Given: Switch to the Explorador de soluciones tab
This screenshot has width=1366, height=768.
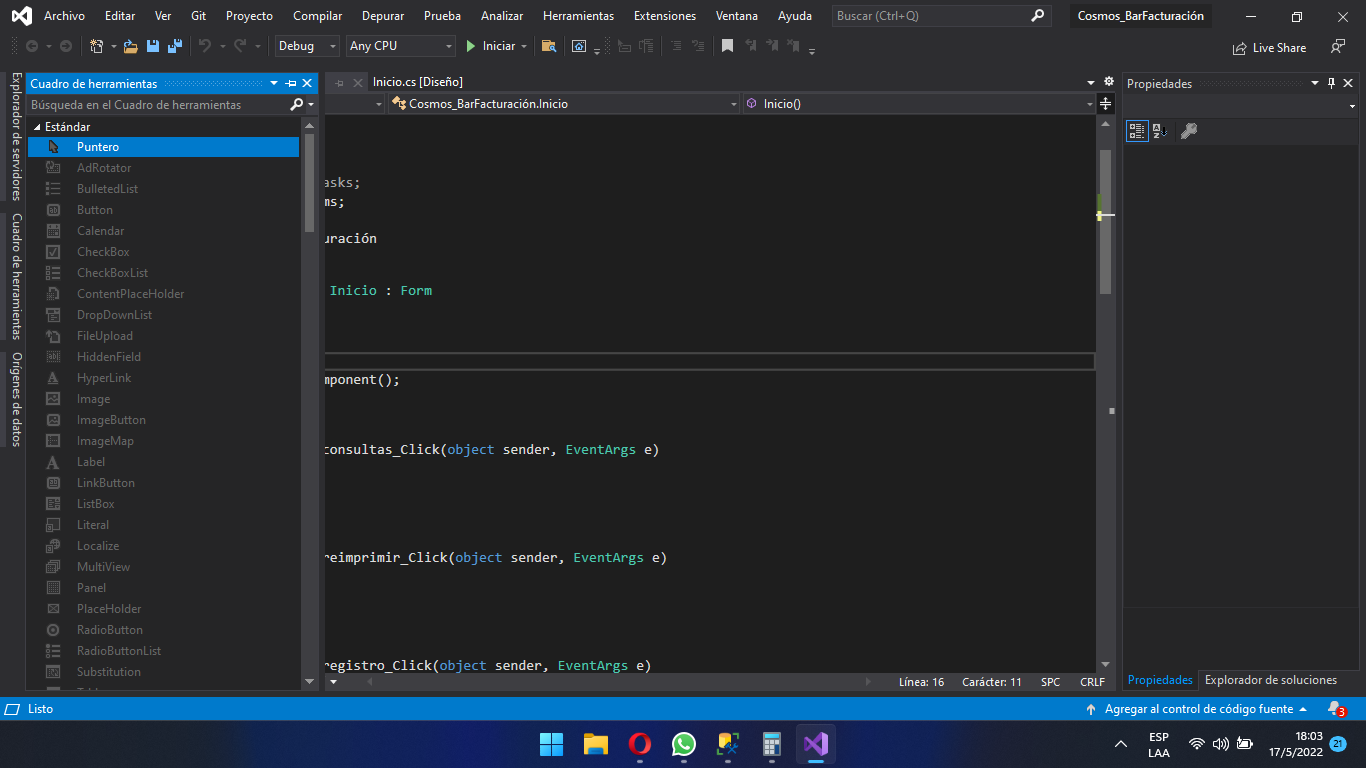Looking at the screenshot, I should [x=1270, y=680].
